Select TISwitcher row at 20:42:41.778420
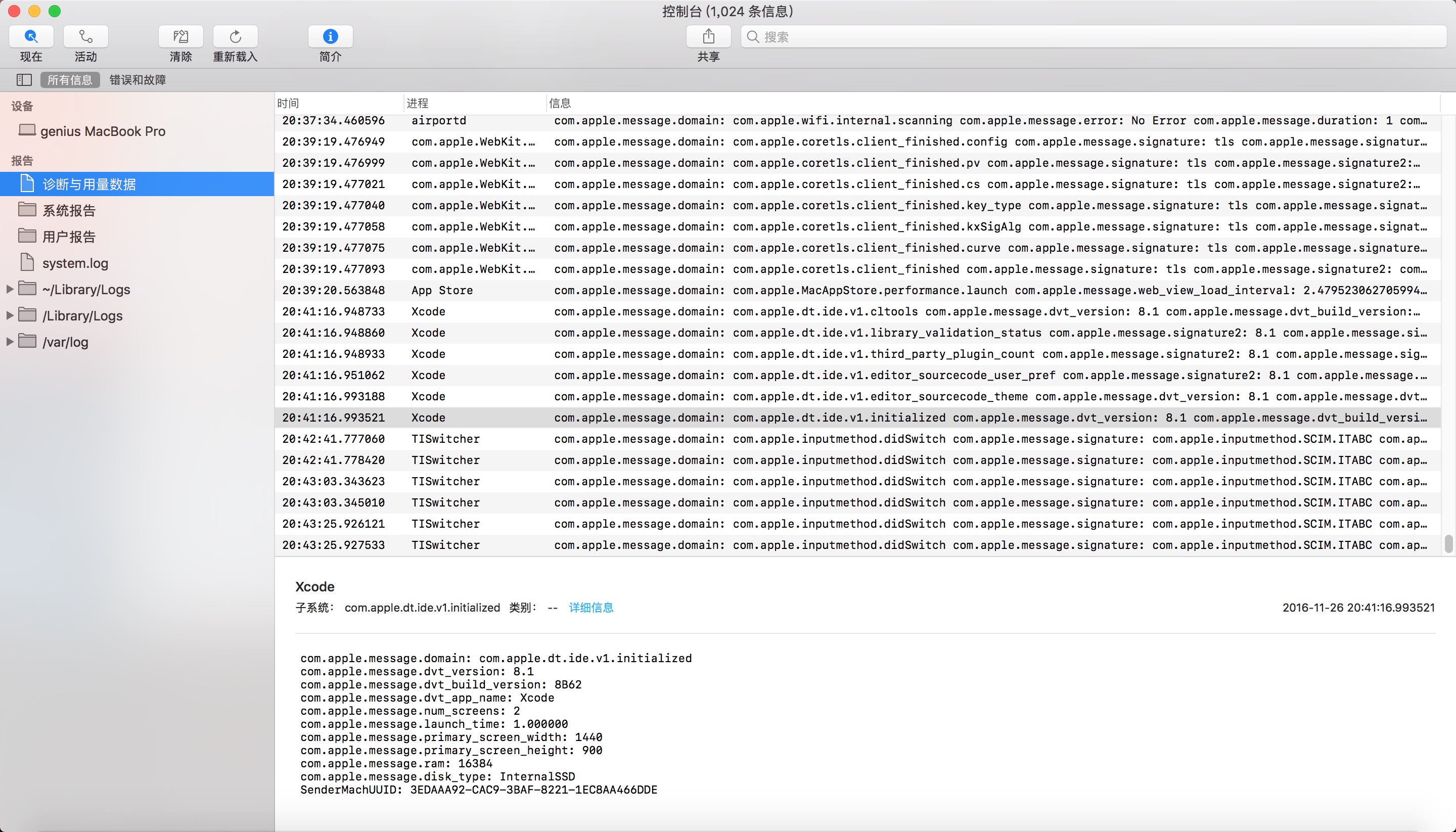 [x=857, y=460]
